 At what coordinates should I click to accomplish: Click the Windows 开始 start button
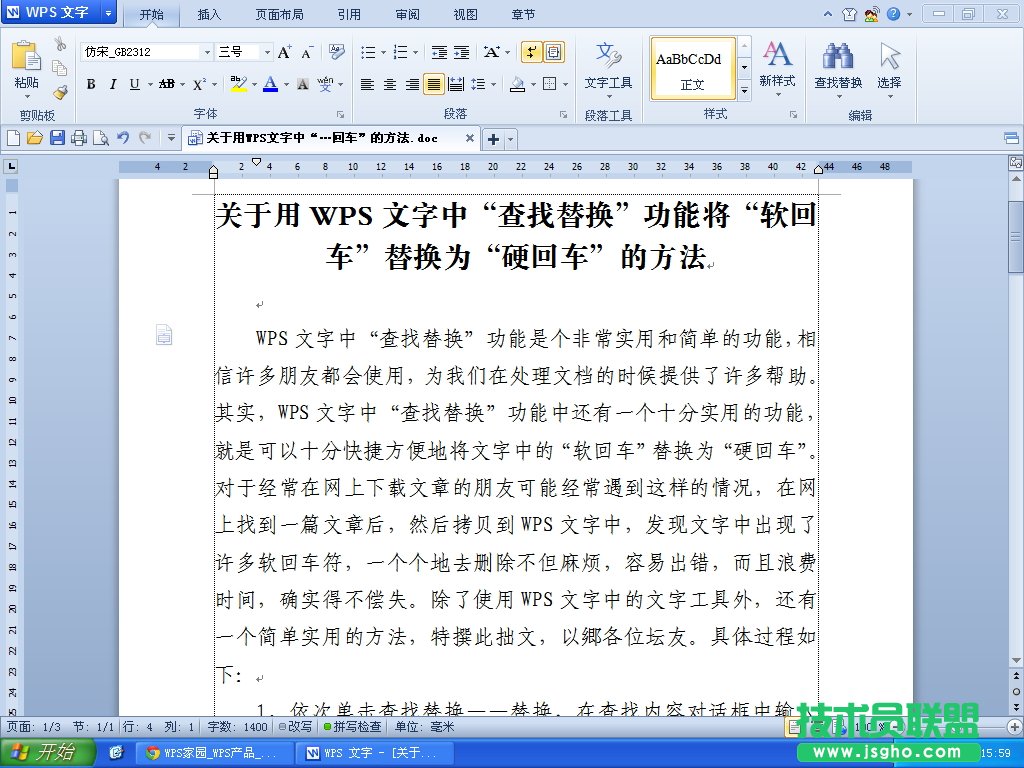pyautogui.click(x=48, y=752)
